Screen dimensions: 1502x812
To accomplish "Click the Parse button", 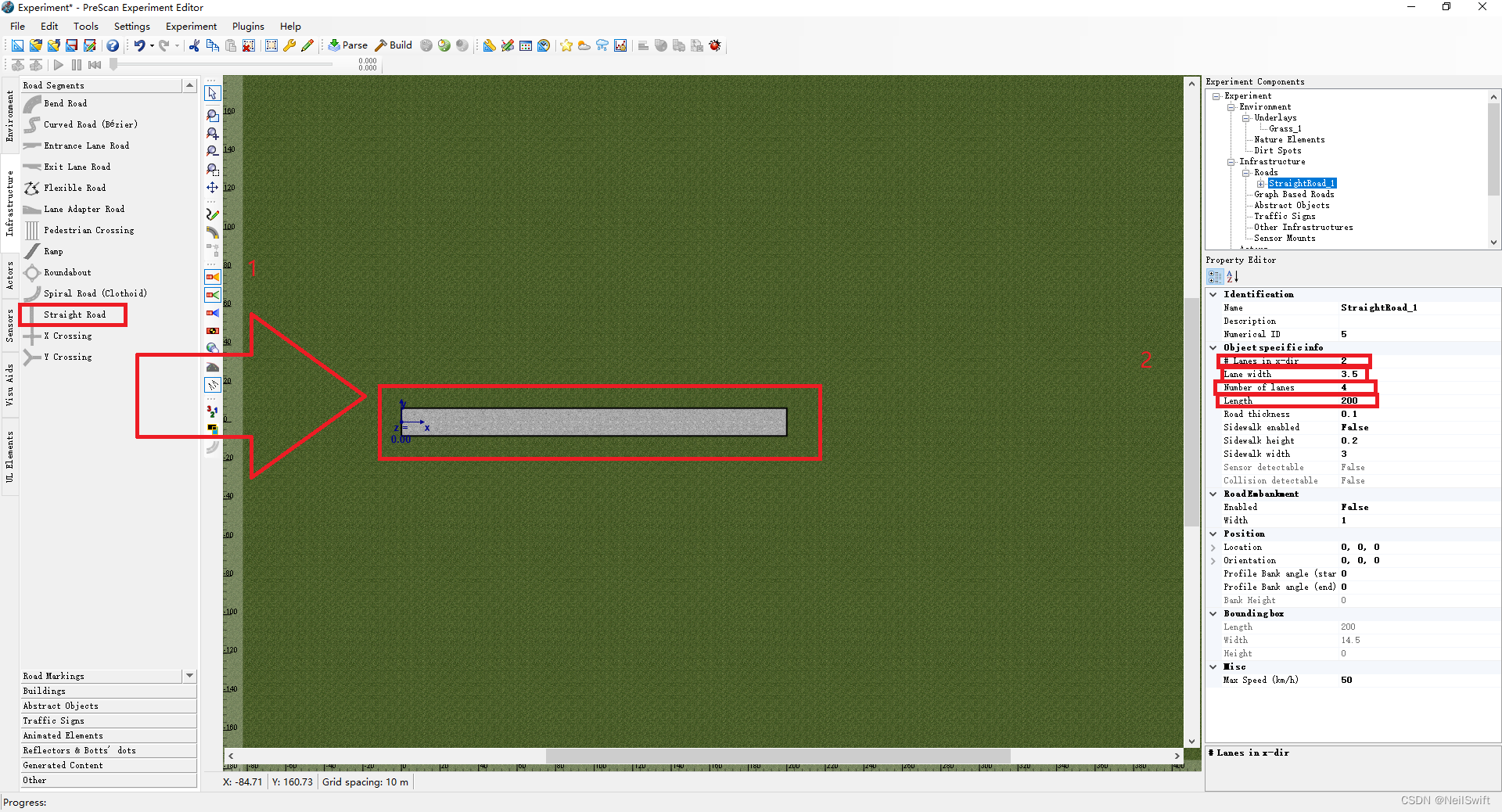I will (x=348, y=45).
